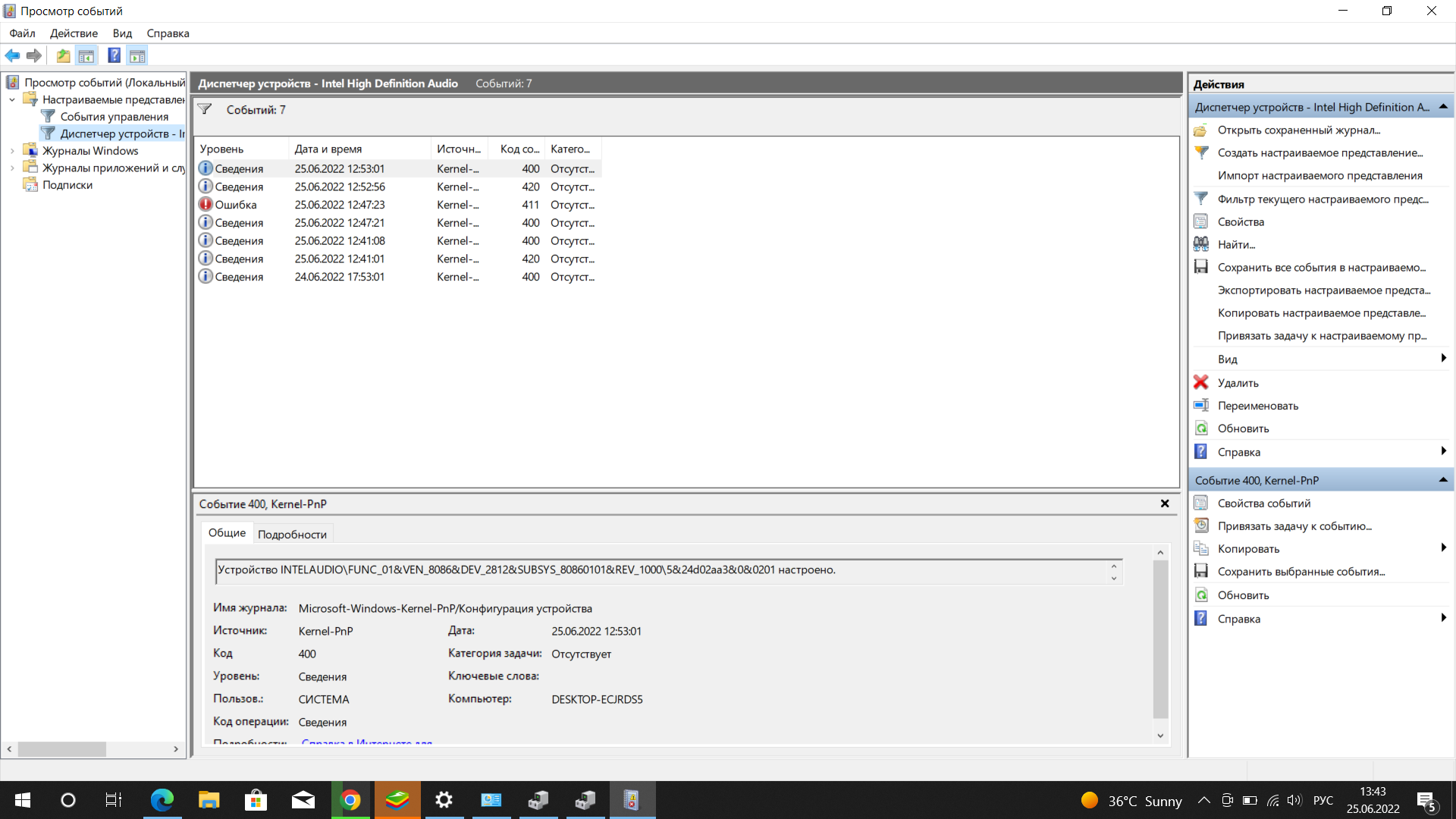The width and height of the screenshot is (1456, 819).
Task: Refresh the event list via the "Обновить" icon
Action: tap(1202, 428)
